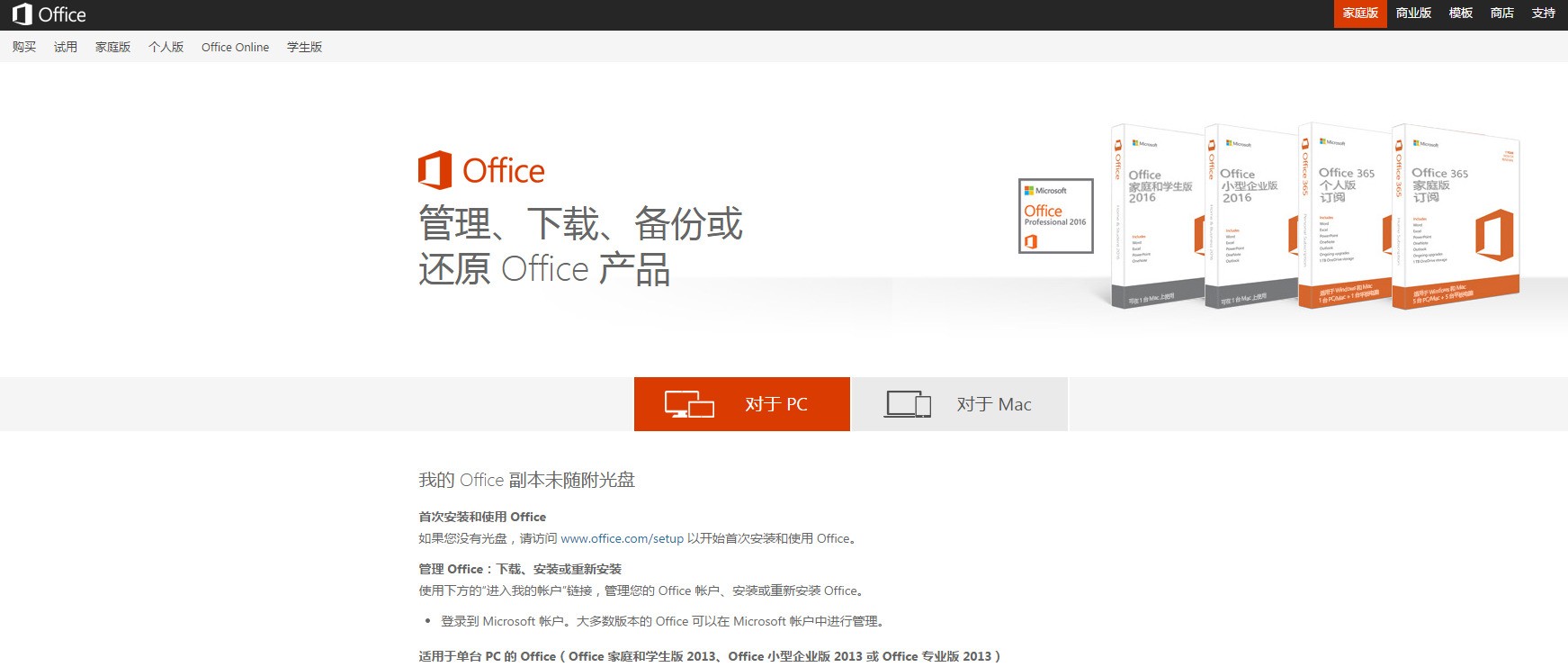Click the PC monitor icon on the orange tab
This screenshot has height=667, width=1568.
pos(689,404)
